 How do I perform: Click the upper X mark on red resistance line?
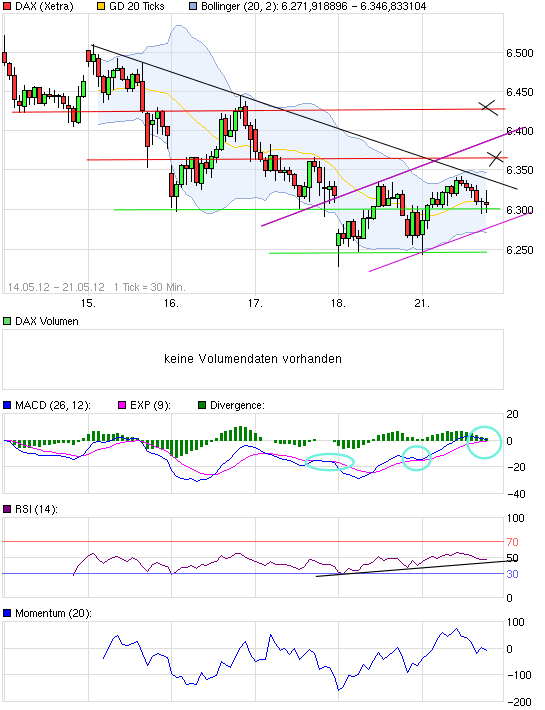(x=488, y=108)
